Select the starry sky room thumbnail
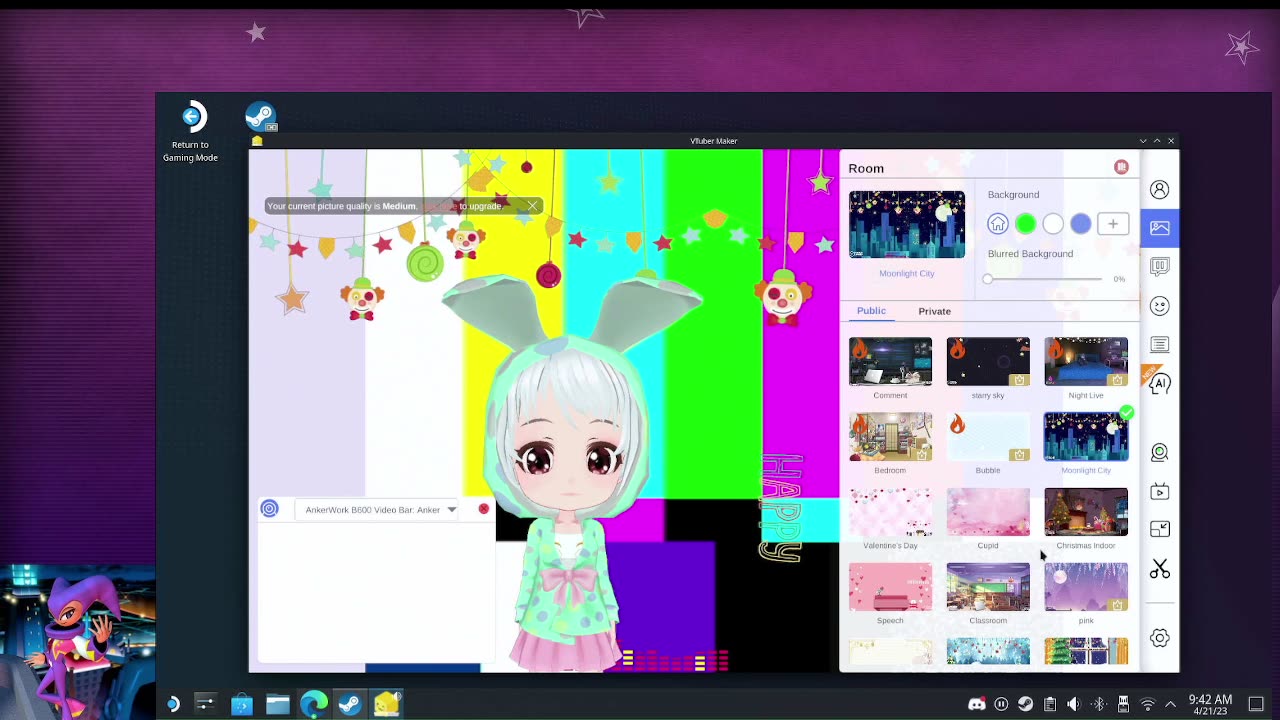1280x720 pixels. (988, 361)
